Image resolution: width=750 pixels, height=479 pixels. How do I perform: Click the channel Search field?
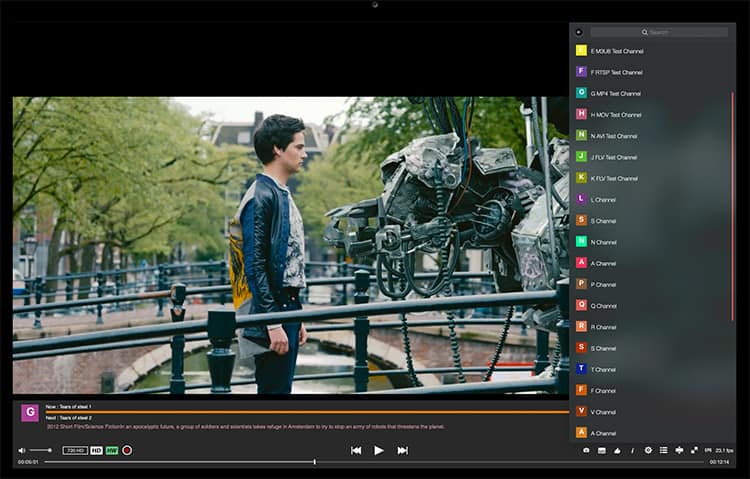[x=659, y=32]
